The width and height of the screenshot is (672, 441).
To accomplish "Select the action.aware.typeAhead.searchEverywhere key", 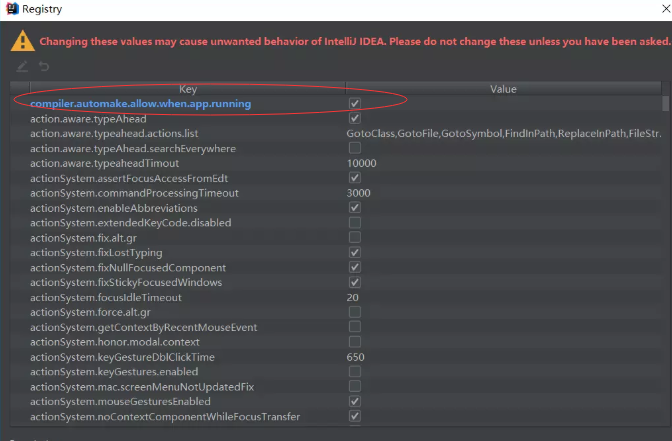I will (x=133, y=149).
